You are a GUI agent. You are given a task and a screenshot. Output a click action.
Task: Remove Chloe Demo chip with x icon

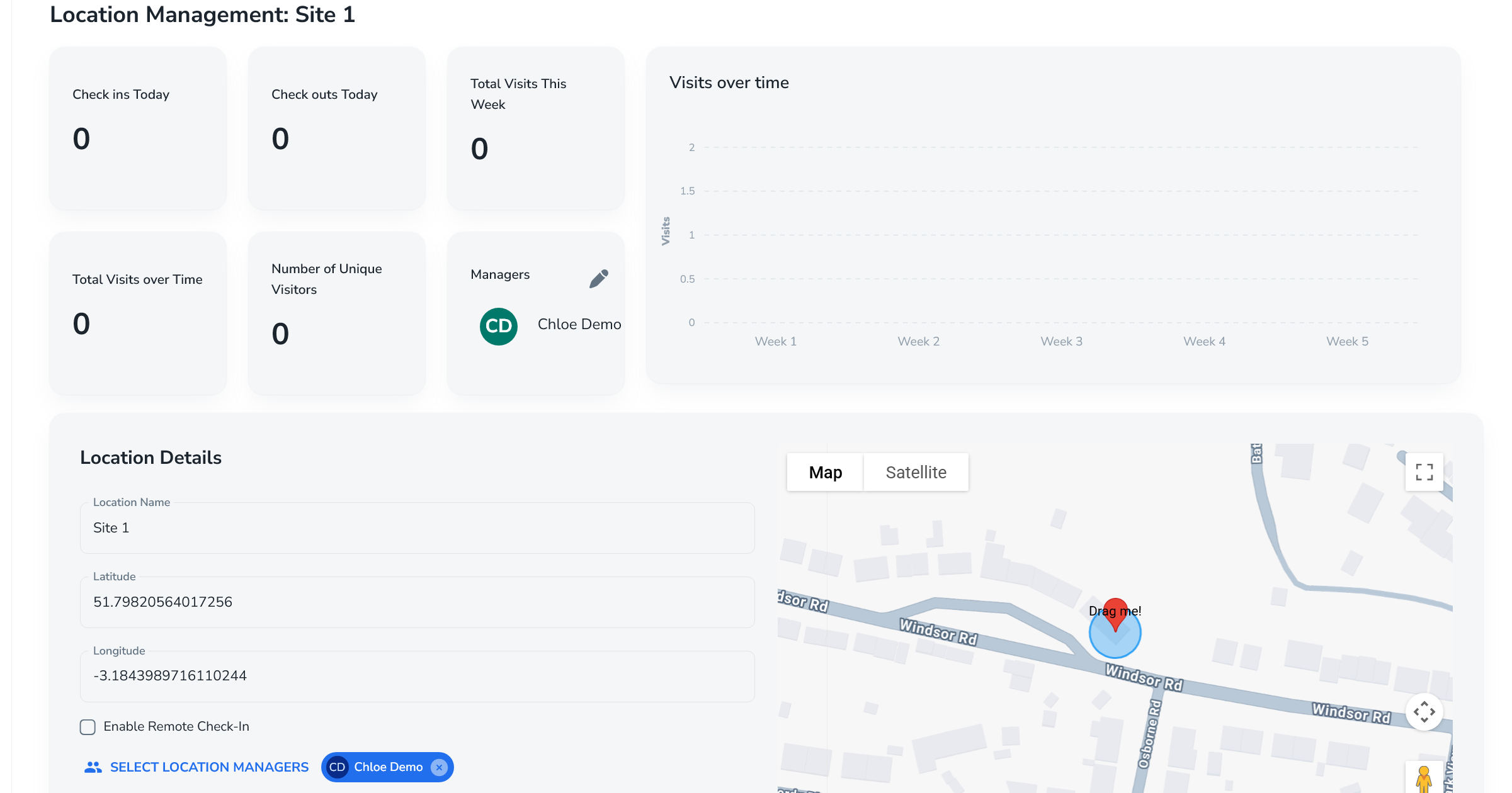[x=440, y=767]
